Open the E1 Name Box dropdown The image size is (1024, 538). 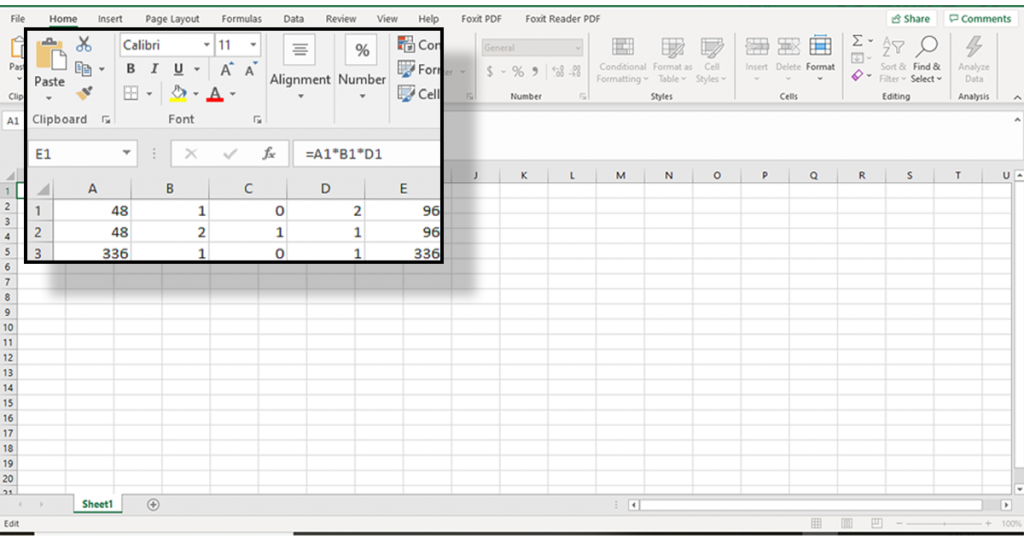(x=126, y=153)
